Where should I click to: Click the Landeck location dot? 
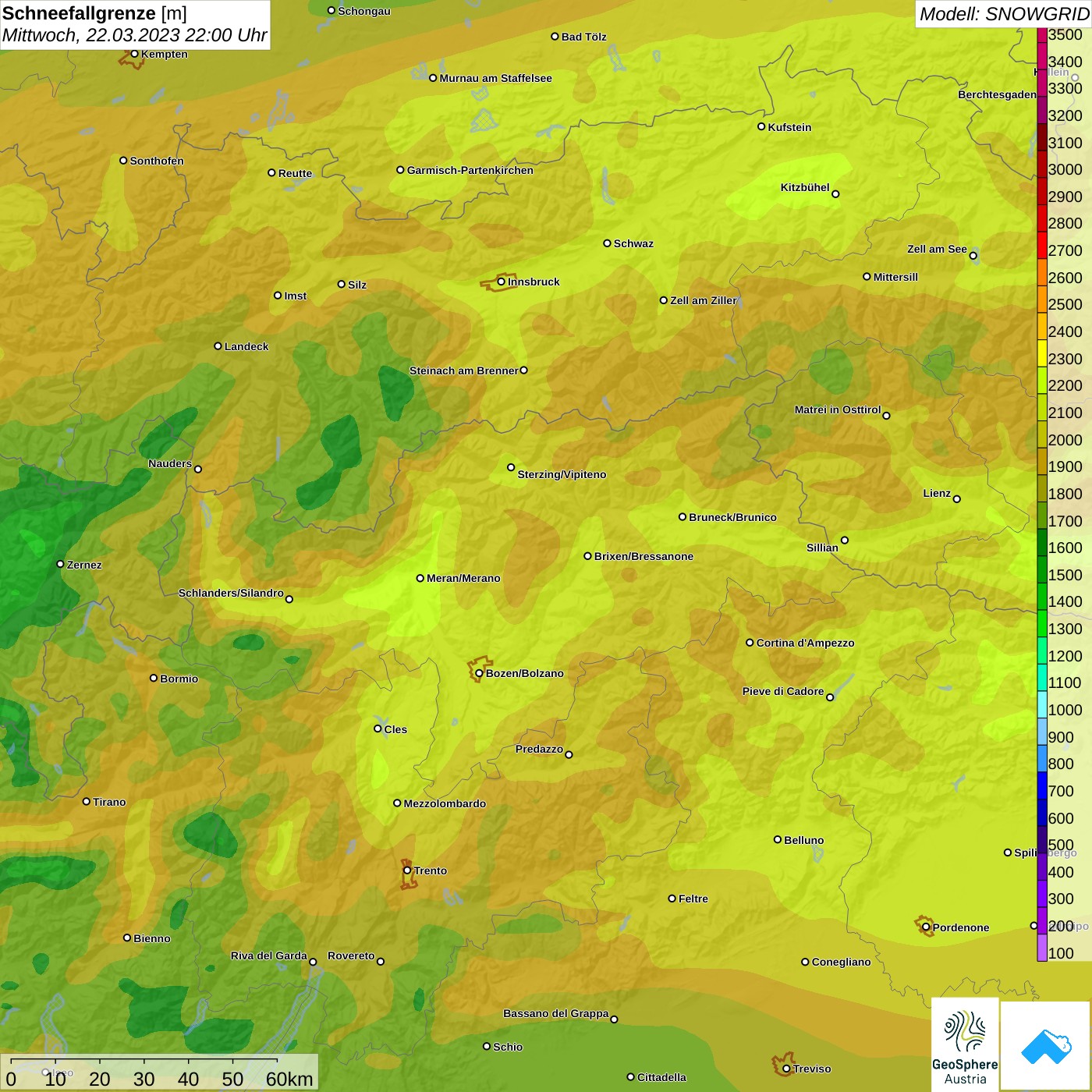tap(218, 346)
